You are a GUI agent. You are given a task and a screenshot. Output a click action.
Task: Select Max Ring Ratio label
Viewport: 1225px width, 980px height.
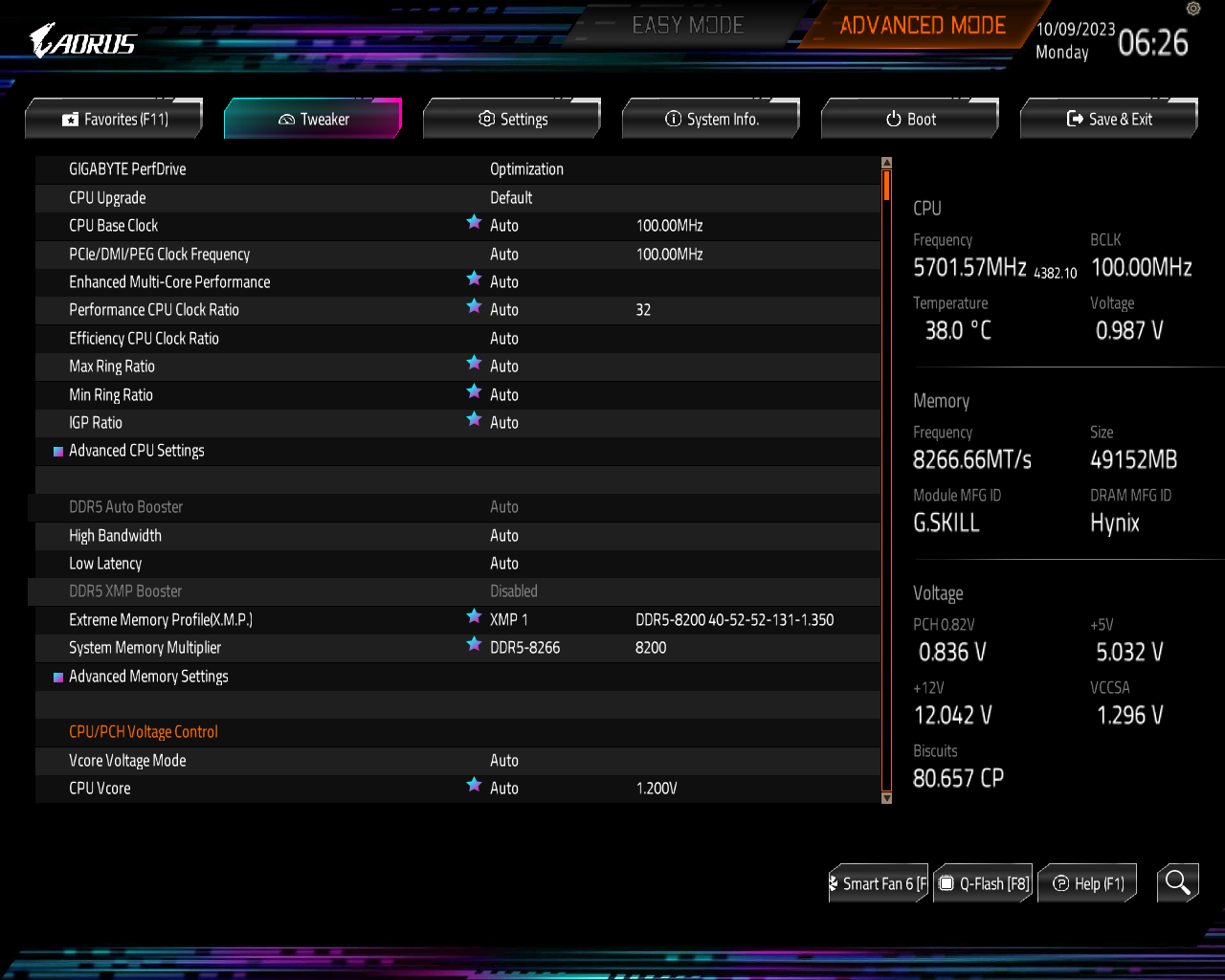(112, 367)
